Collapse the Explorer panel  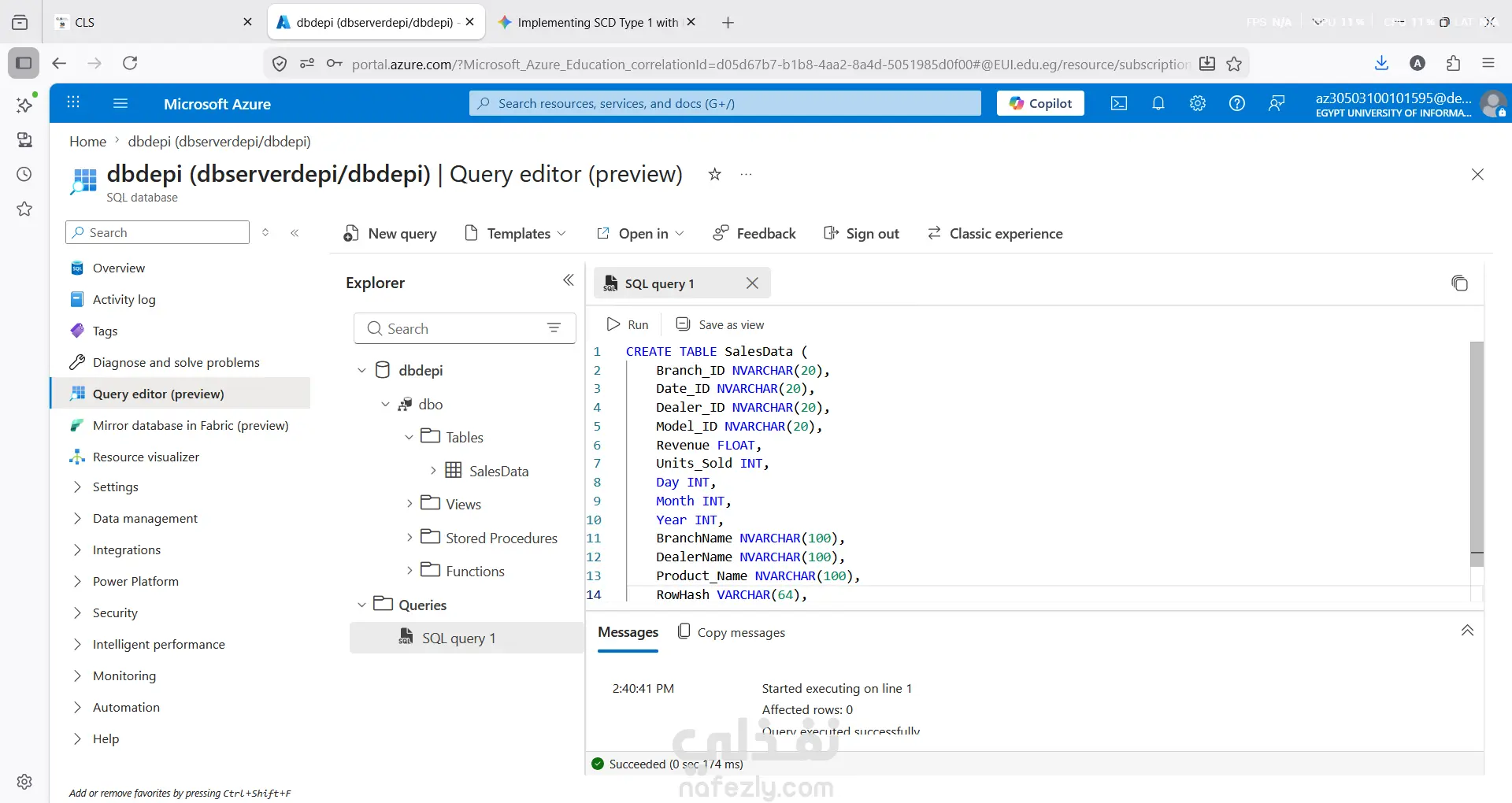pyautogui.click(x=569, y=280)
